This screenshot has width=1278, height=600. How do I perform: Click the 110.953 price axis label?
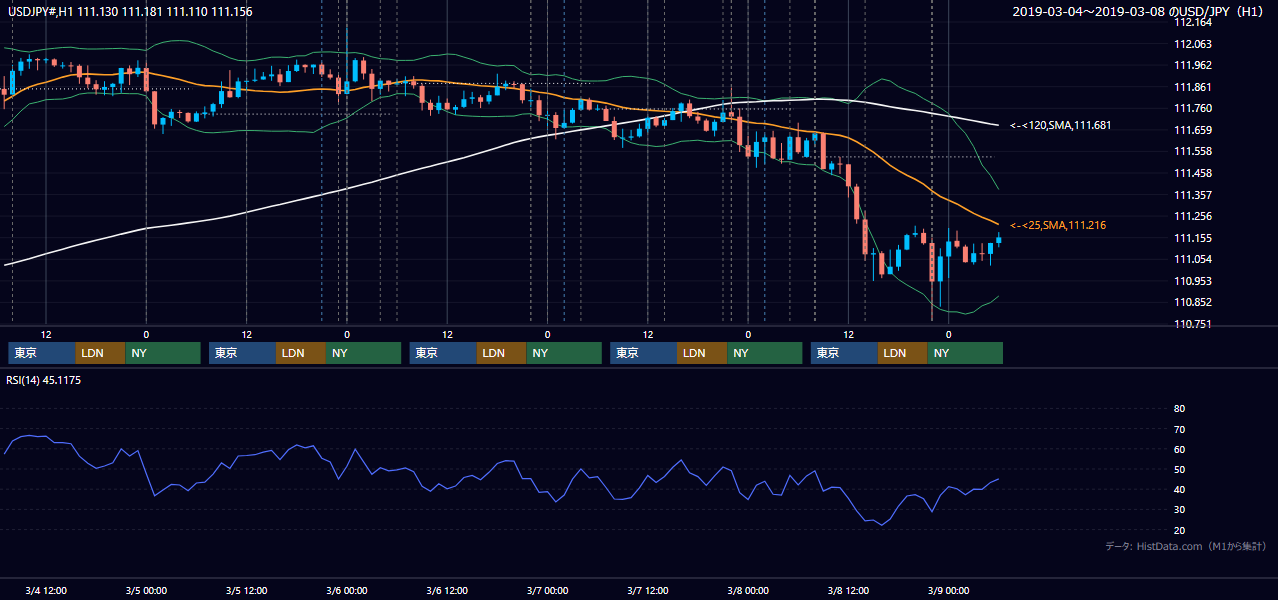(1192, 281)
